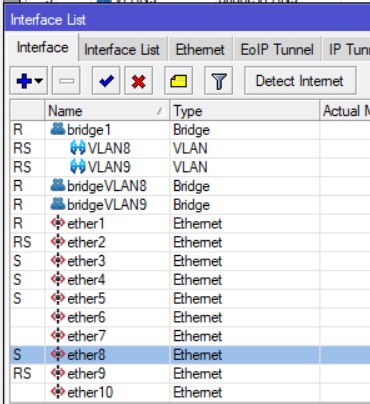This screenshot has height=404, width=370.
Task: Select the bridgeVLAN8 name text
Action: pyautogui.click(x=107, y=186)
